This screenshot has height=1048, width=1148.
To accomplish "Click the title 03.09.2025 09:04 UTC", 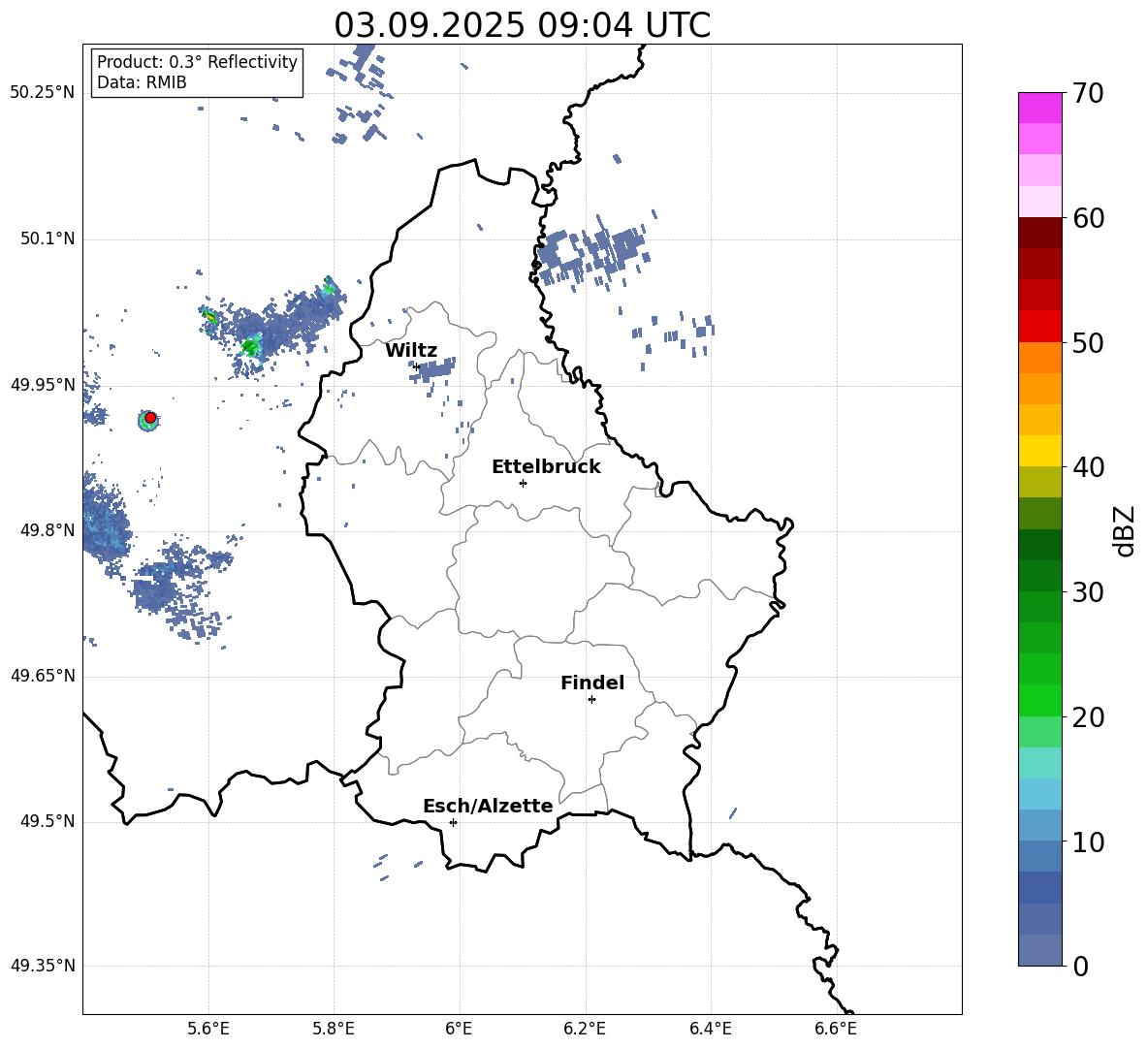I will click(522, 25).
